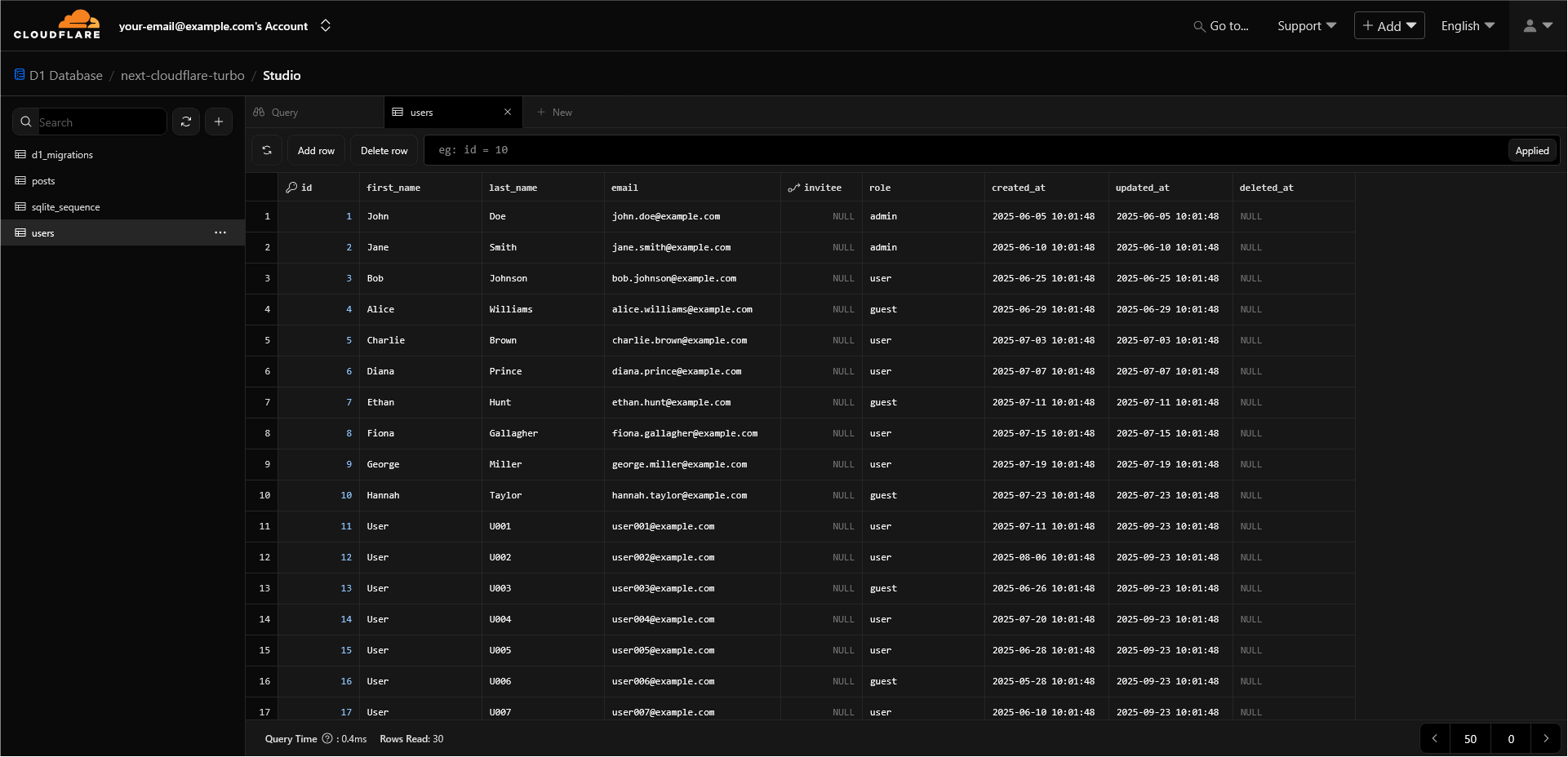The height and width of the screenshot is (757, 1568).
Task: Select the diana.prince@example.com cell
Action: point(692,372)
